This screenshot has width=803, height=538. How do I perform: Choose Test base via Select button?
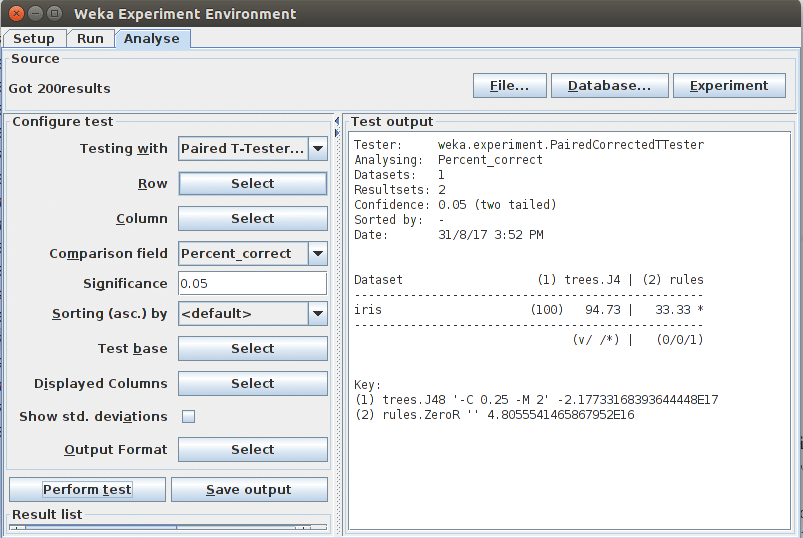pos(252,349)
